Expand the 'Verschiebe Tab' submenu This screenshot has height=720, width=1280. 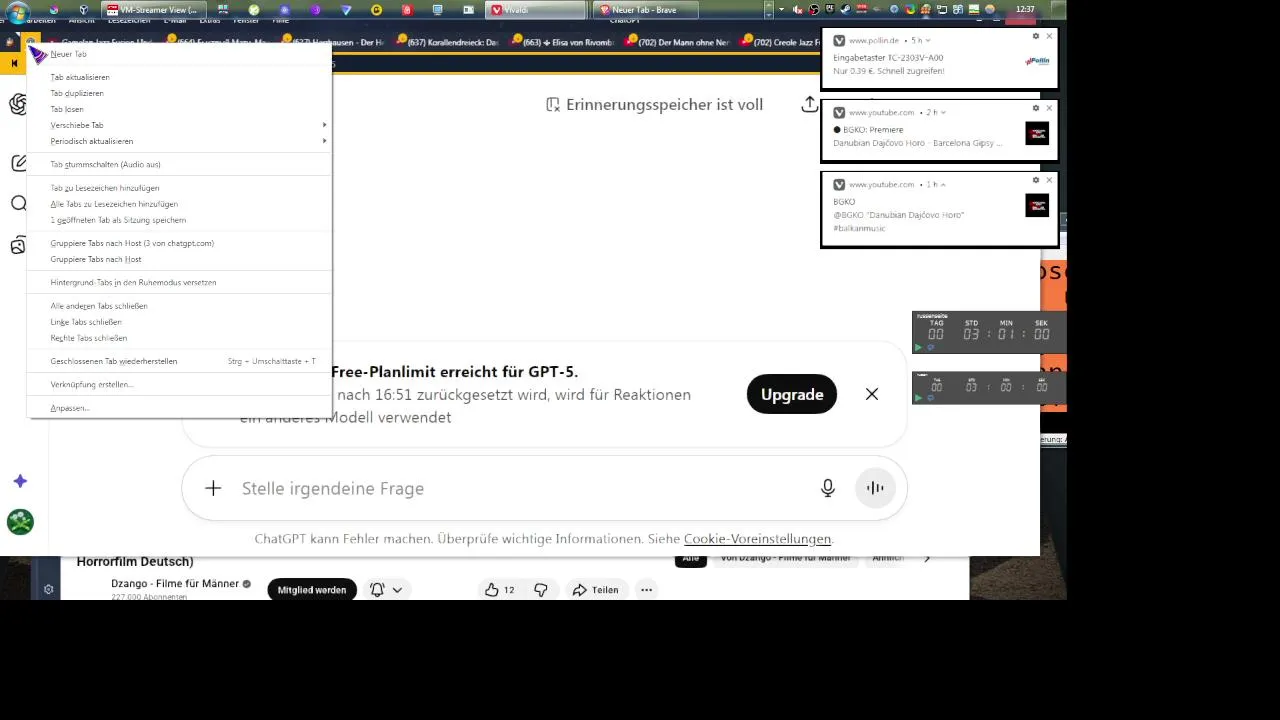pos(179,125)
